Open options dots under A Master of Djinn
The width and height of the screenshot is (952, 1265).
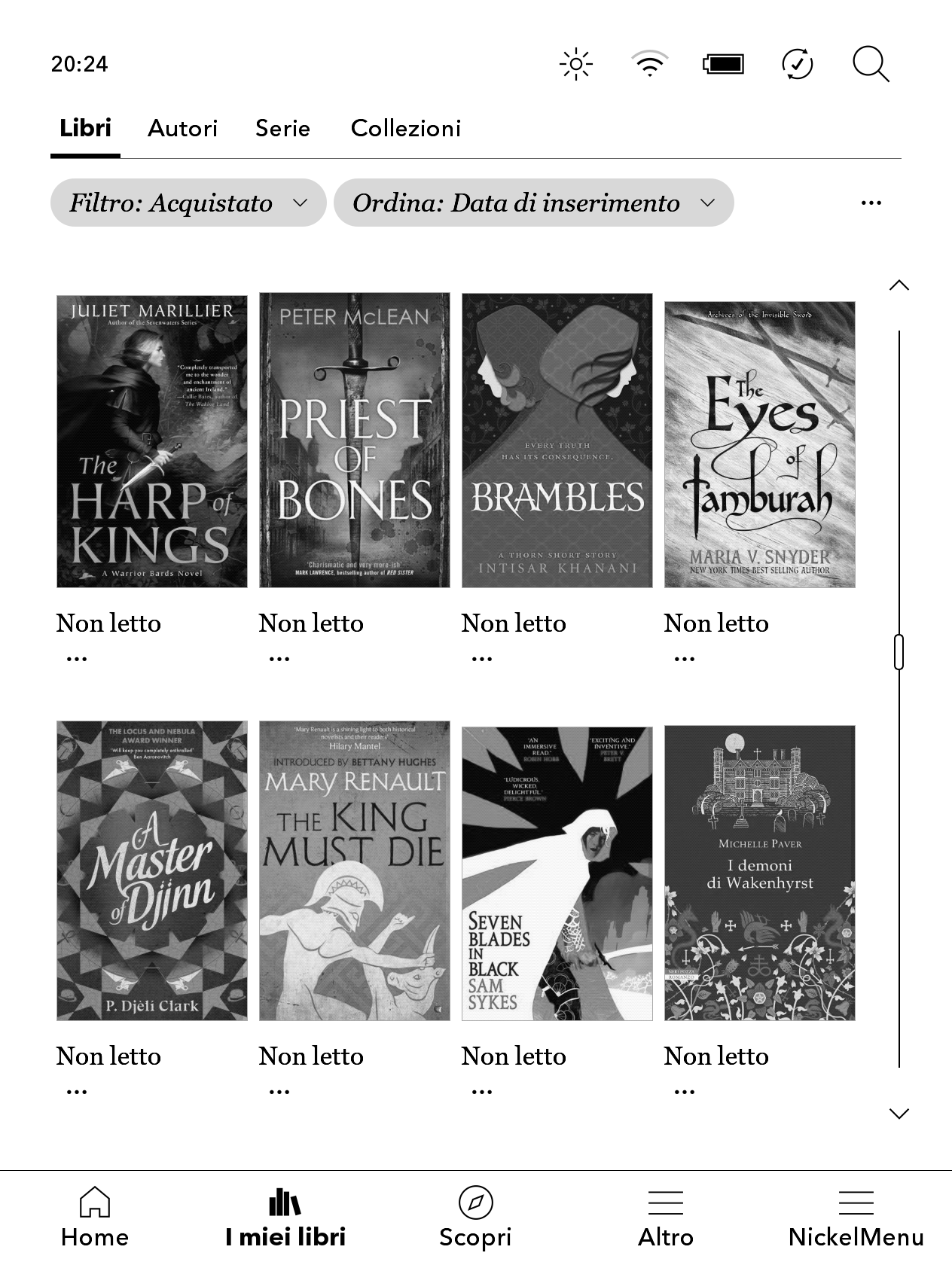tap(77, 1092)
